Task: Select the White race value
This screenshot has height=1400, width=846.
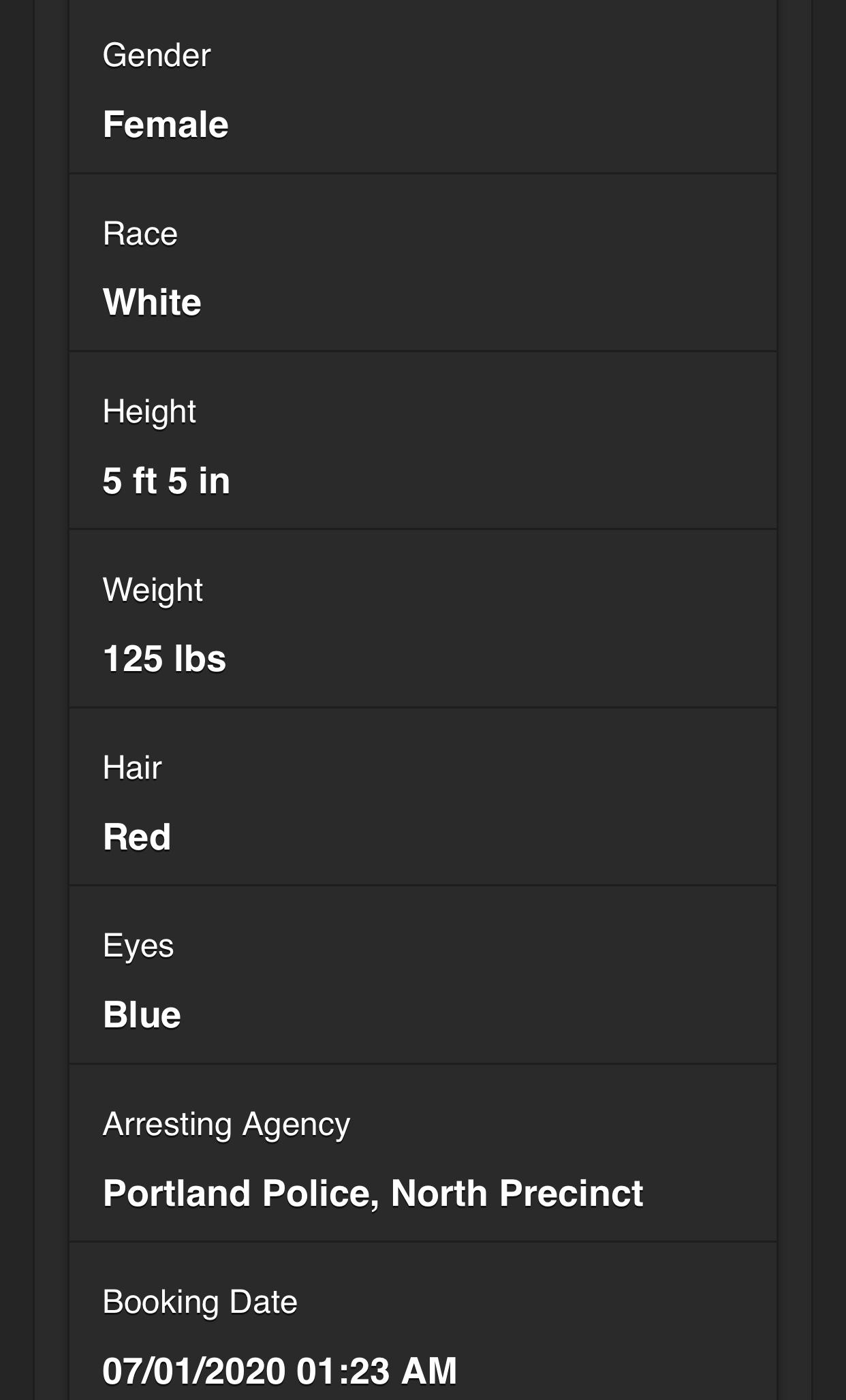Action: [x=152, y=302]
